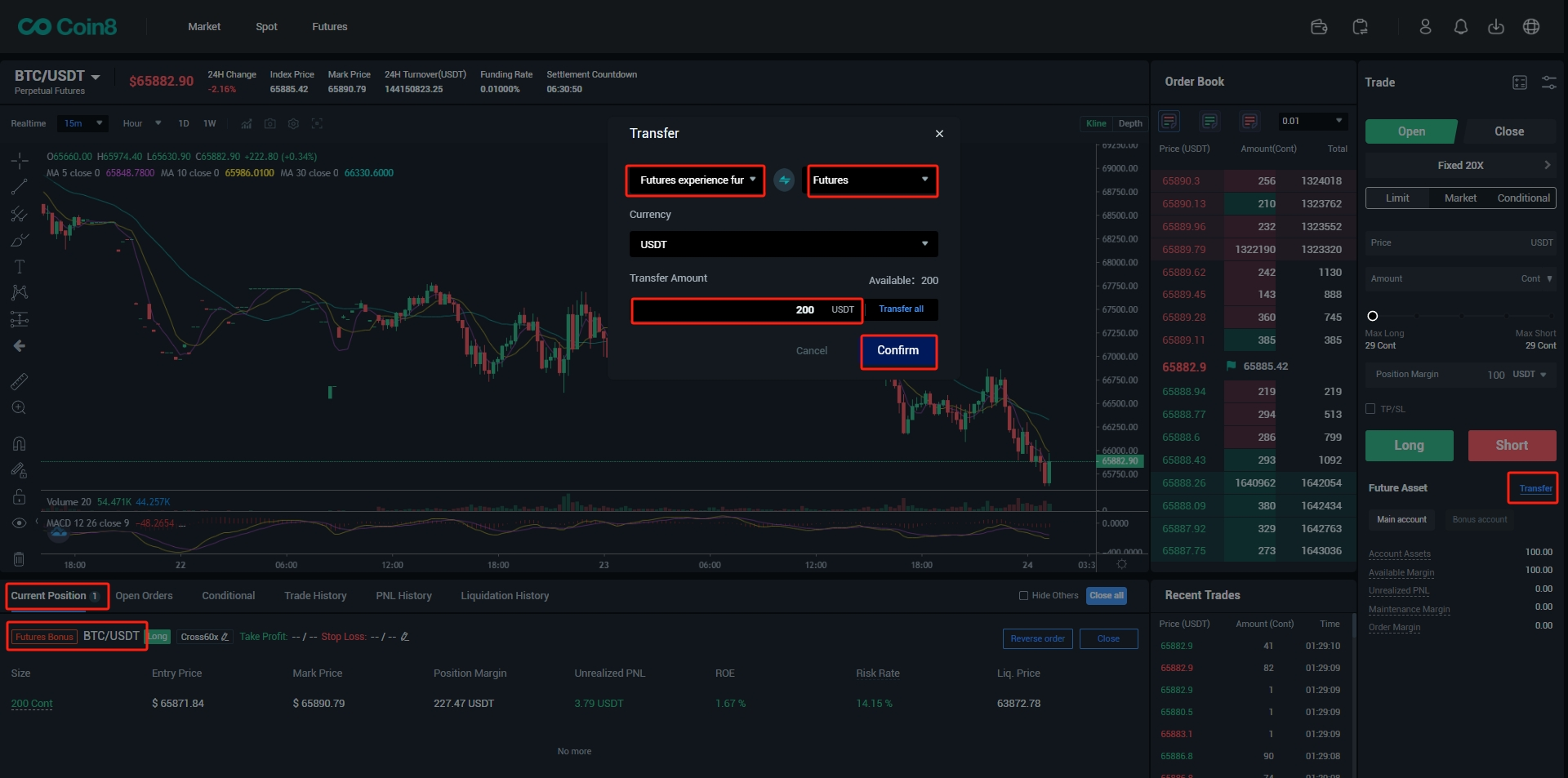The width and height of the screenshot is (1568, 778).
Task: Click the chart screenshot camera icon
Action: pyautogui.click(x=269, y=124)
